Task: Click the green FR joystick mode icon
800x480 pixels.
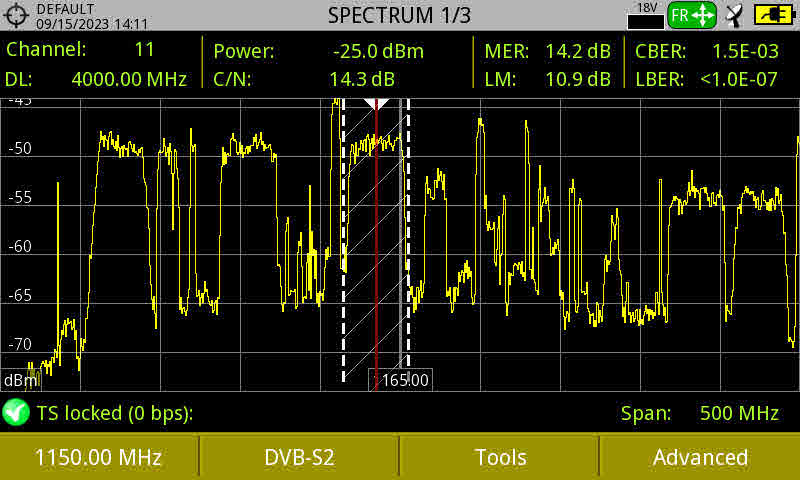Action: click(x=692, y=15)
